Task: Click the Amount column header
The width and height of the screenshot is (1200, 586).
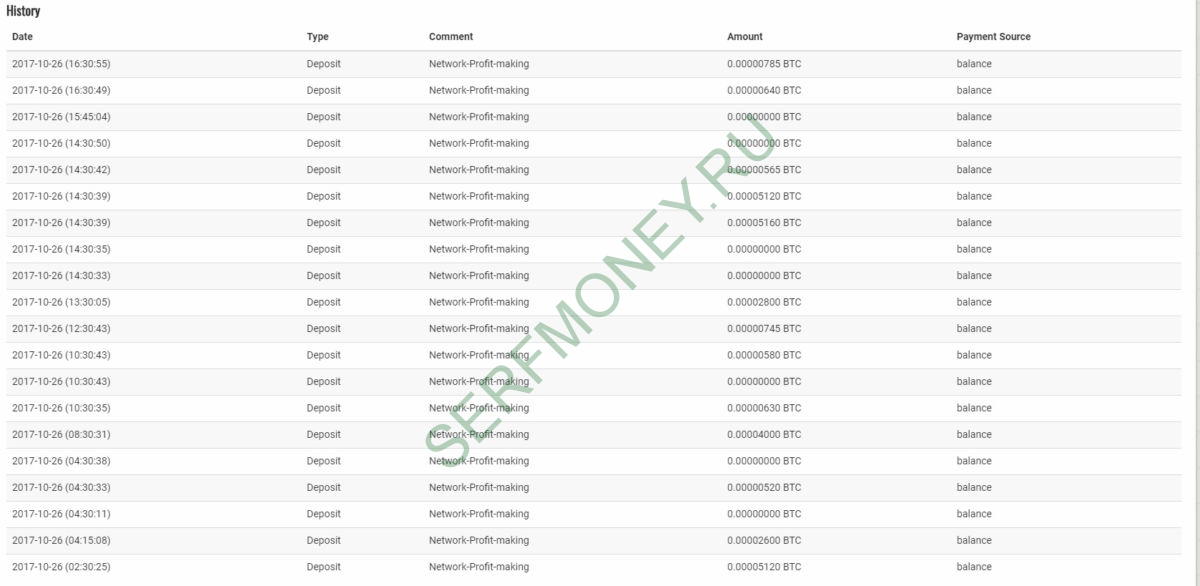Action: point(745,37)
